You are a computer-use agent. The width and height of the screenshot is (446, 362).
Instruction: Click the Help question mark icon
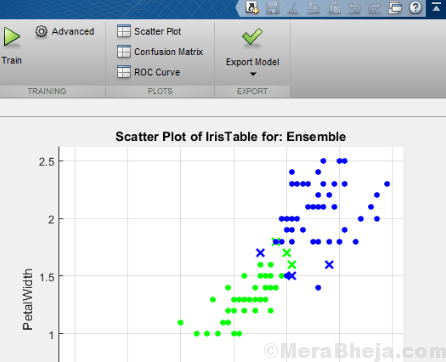click(415, 7)
